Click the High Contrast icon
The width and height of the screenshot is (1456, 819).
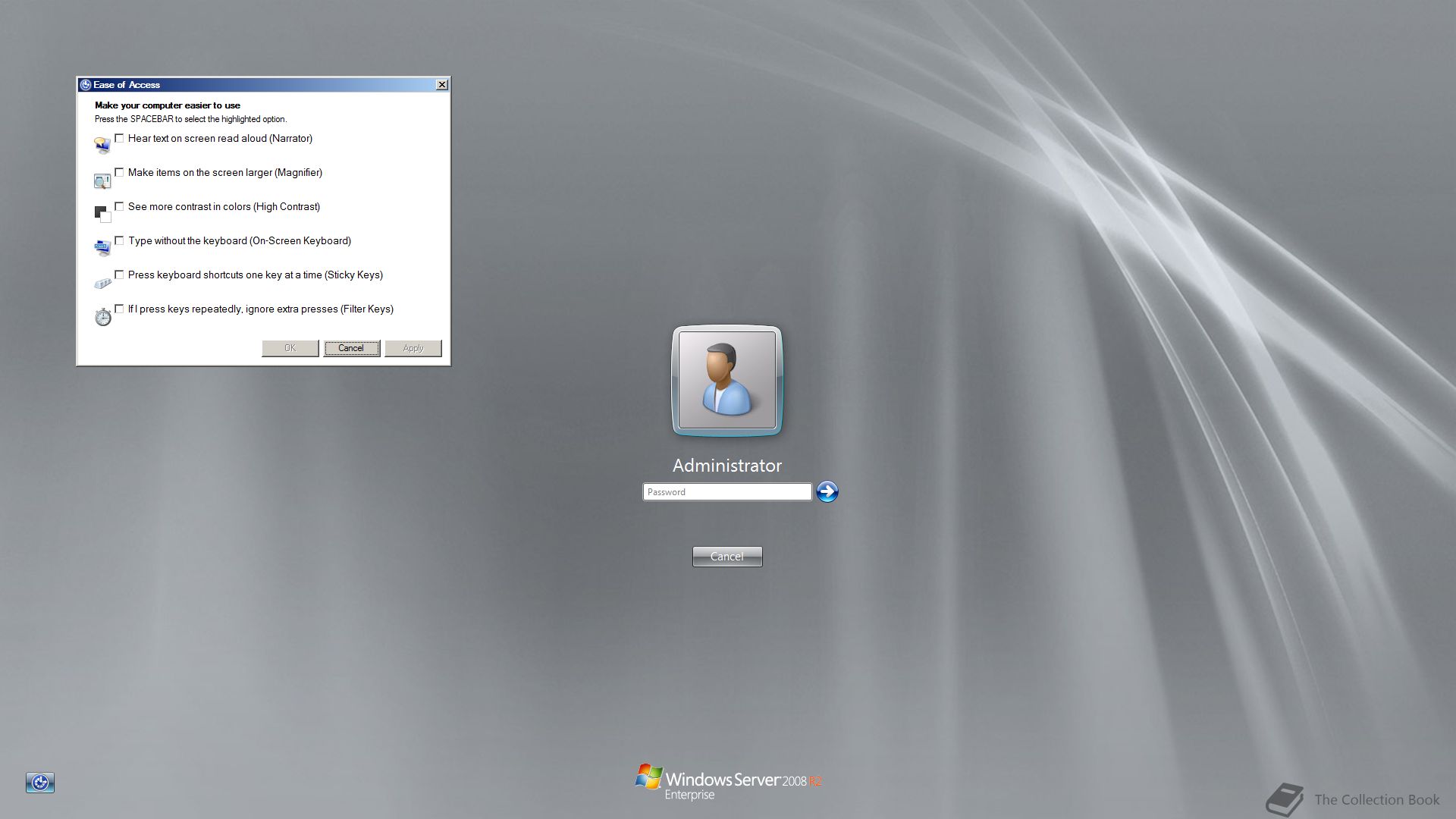(102, 214)
